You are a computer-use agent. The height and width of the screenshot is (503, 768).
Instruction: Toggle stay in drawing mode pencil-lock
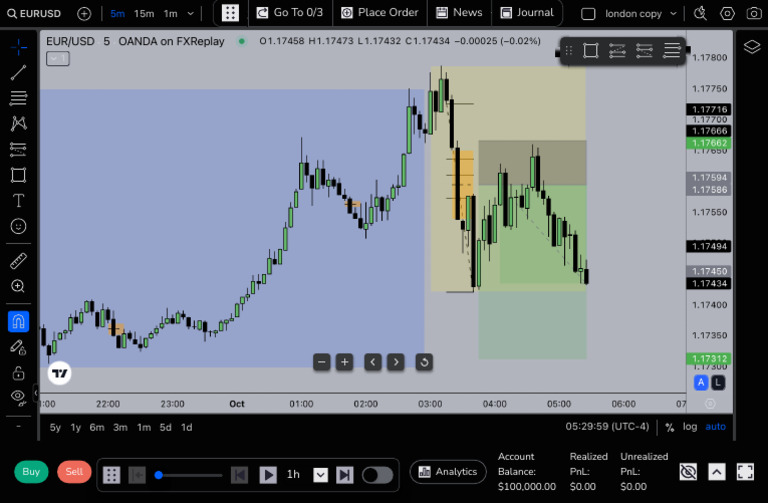pos(19,347)
